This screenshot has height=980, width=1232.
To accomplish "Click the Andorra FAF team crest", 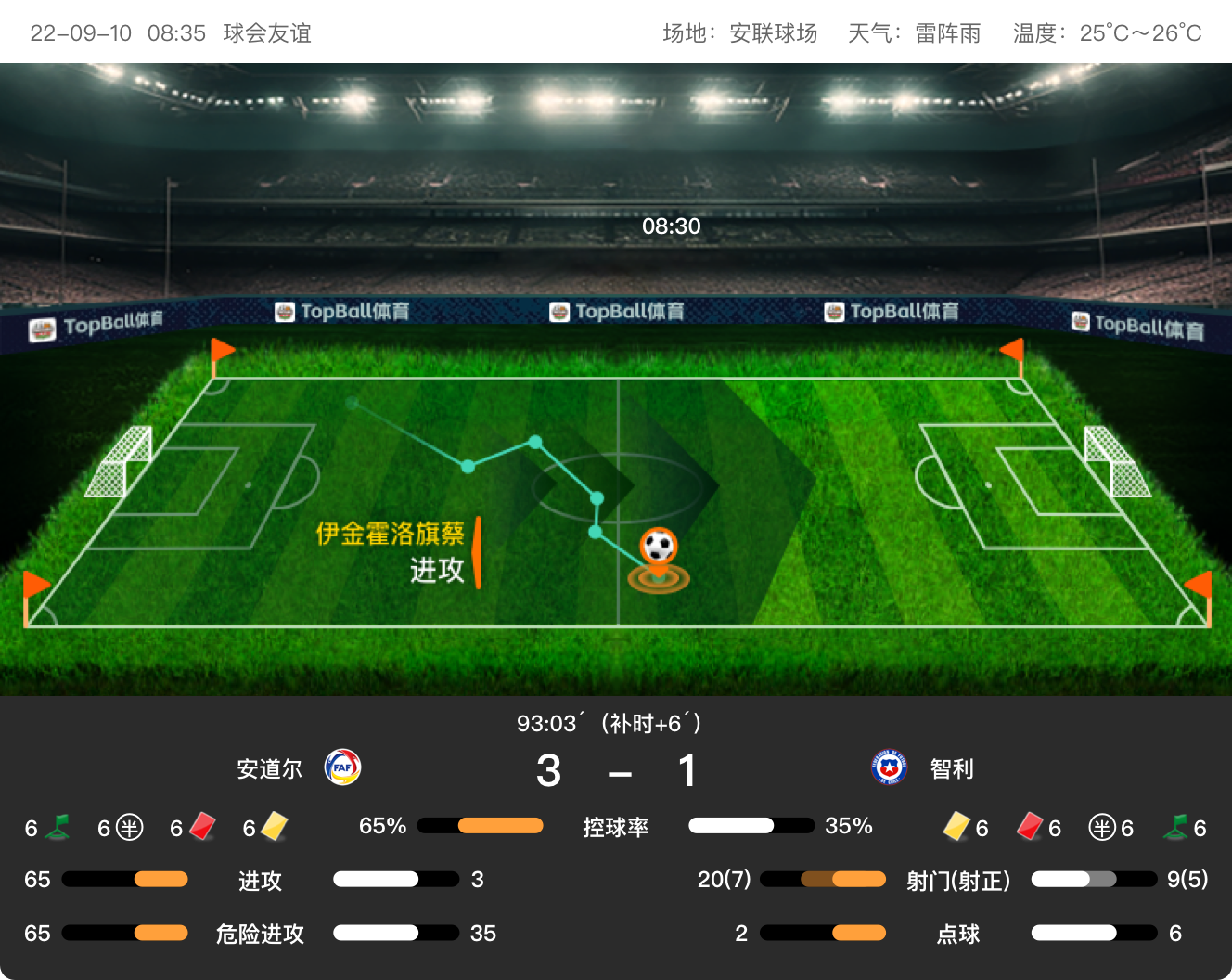I will click(342, 767).
